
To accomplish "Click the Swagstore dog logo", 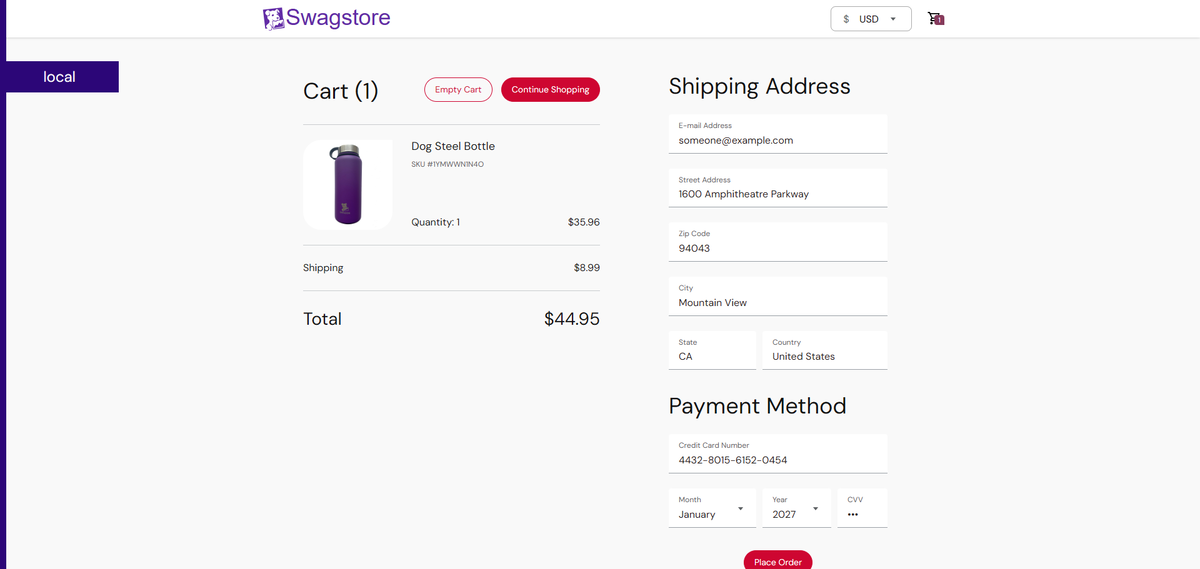I will (274, 18).
